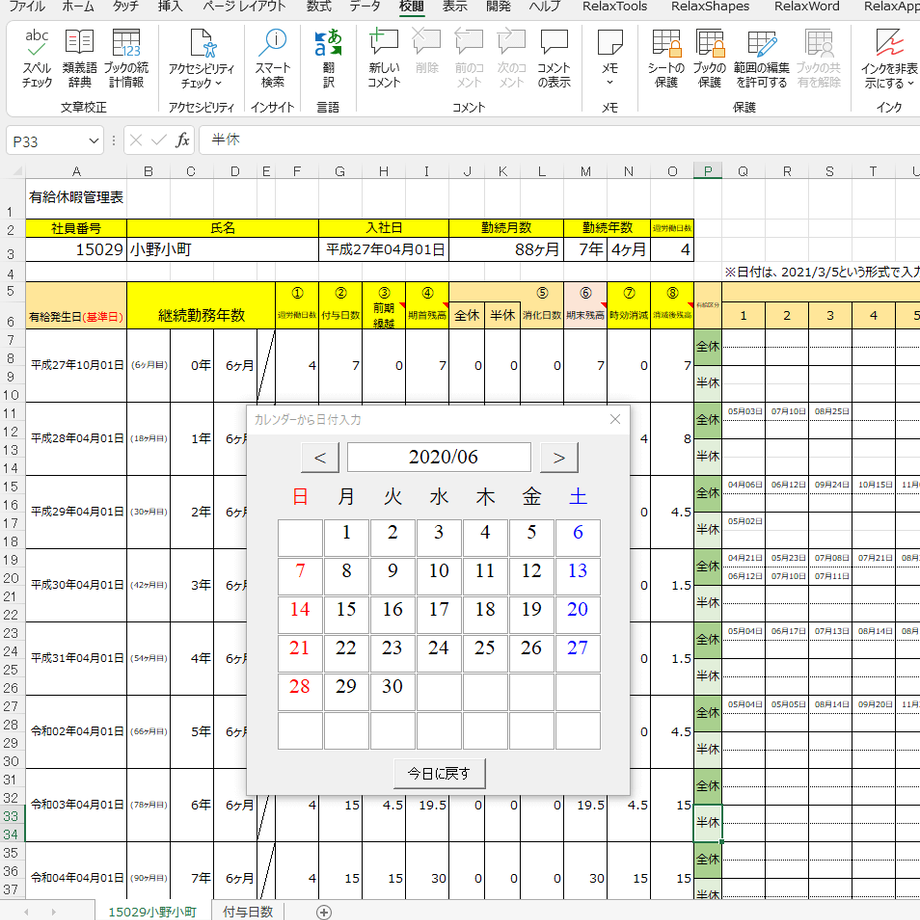Click the 05月03日 date entry in column Q
Image resolution: width=920 pixels, height=920 pixels.
point(744,411)
